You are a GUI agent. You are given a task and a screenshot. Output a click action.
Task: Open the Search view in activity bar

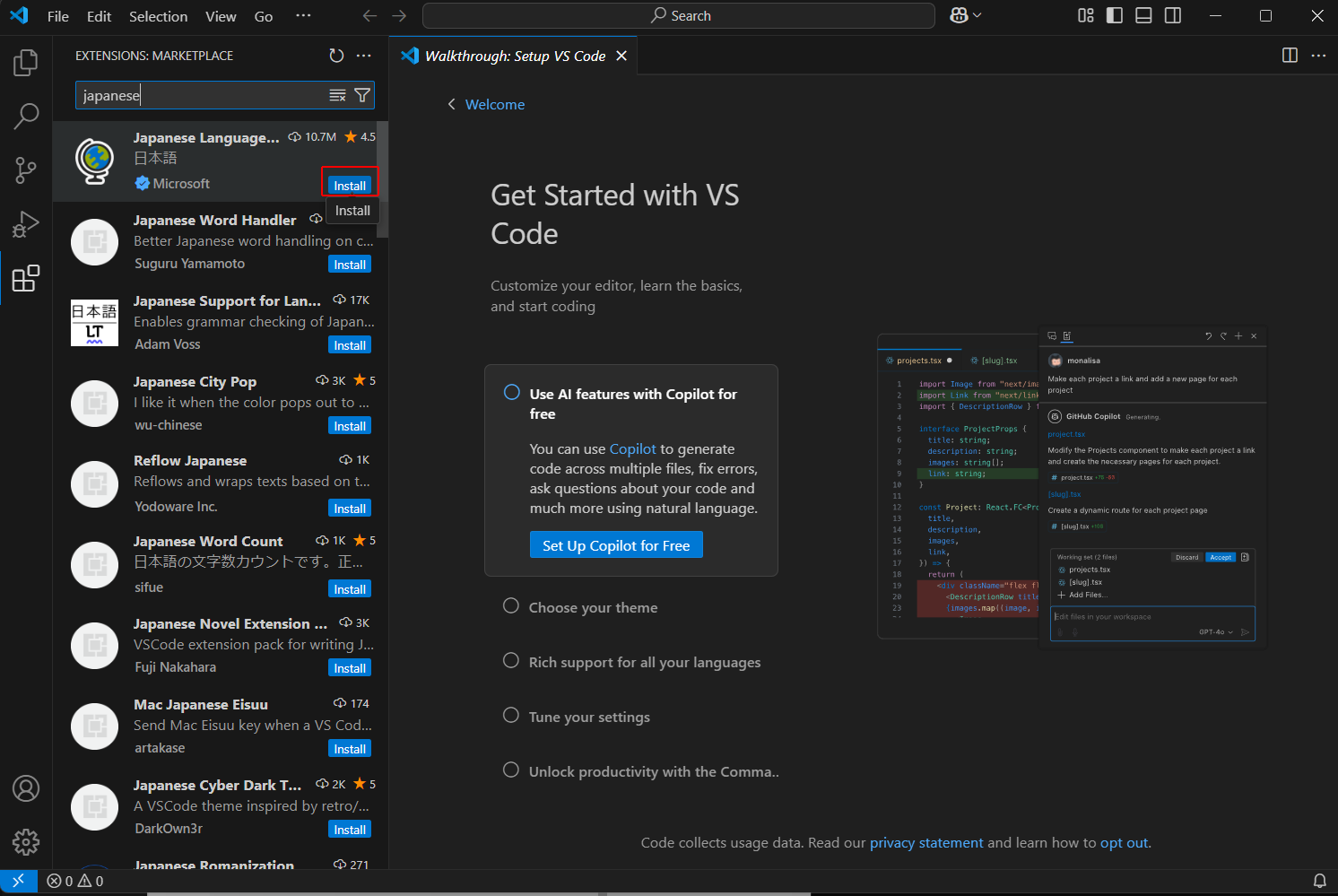(x=26, y=116)
